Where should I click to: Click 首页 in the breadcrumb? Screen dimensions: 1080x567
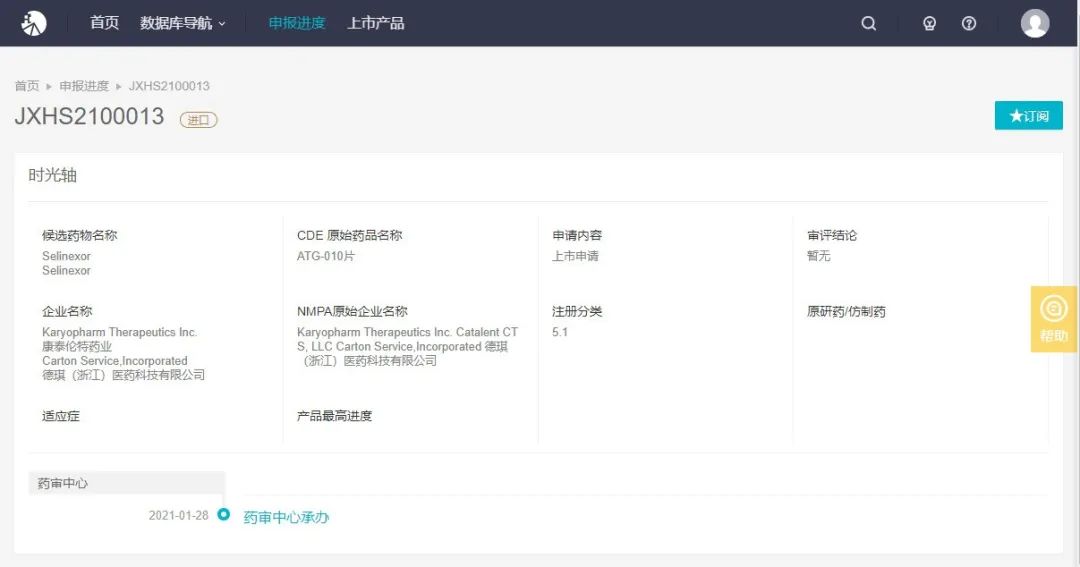(27, 86)
